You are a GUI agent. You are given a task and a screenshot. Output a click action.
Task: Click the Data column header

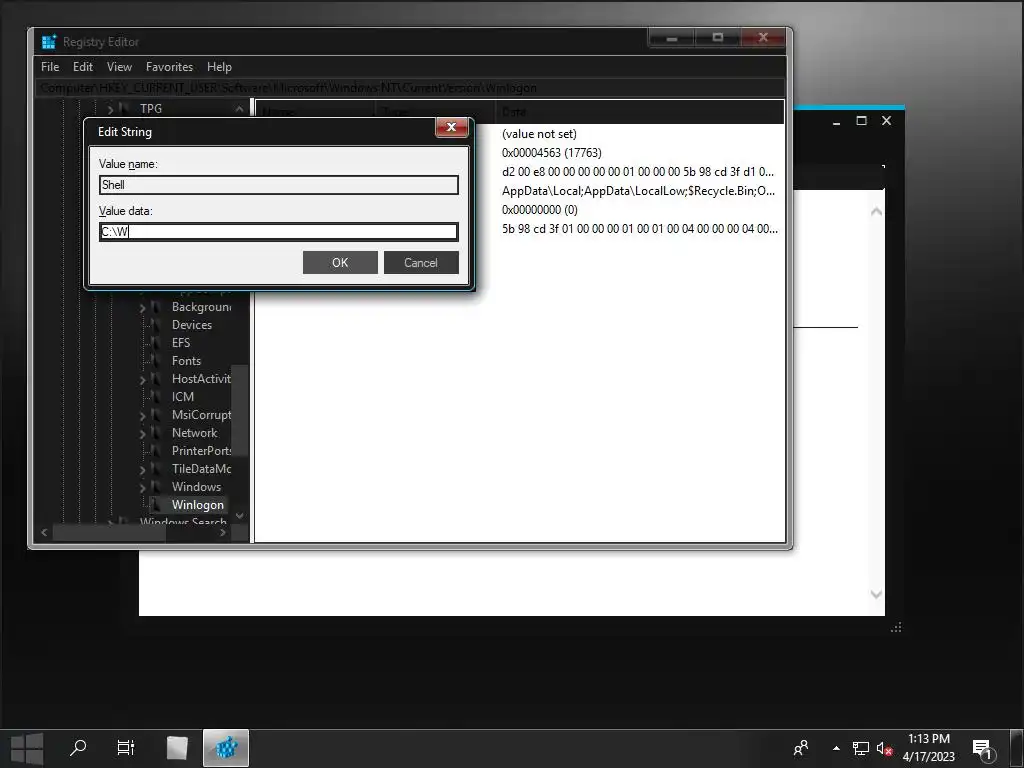coord(639,112)
